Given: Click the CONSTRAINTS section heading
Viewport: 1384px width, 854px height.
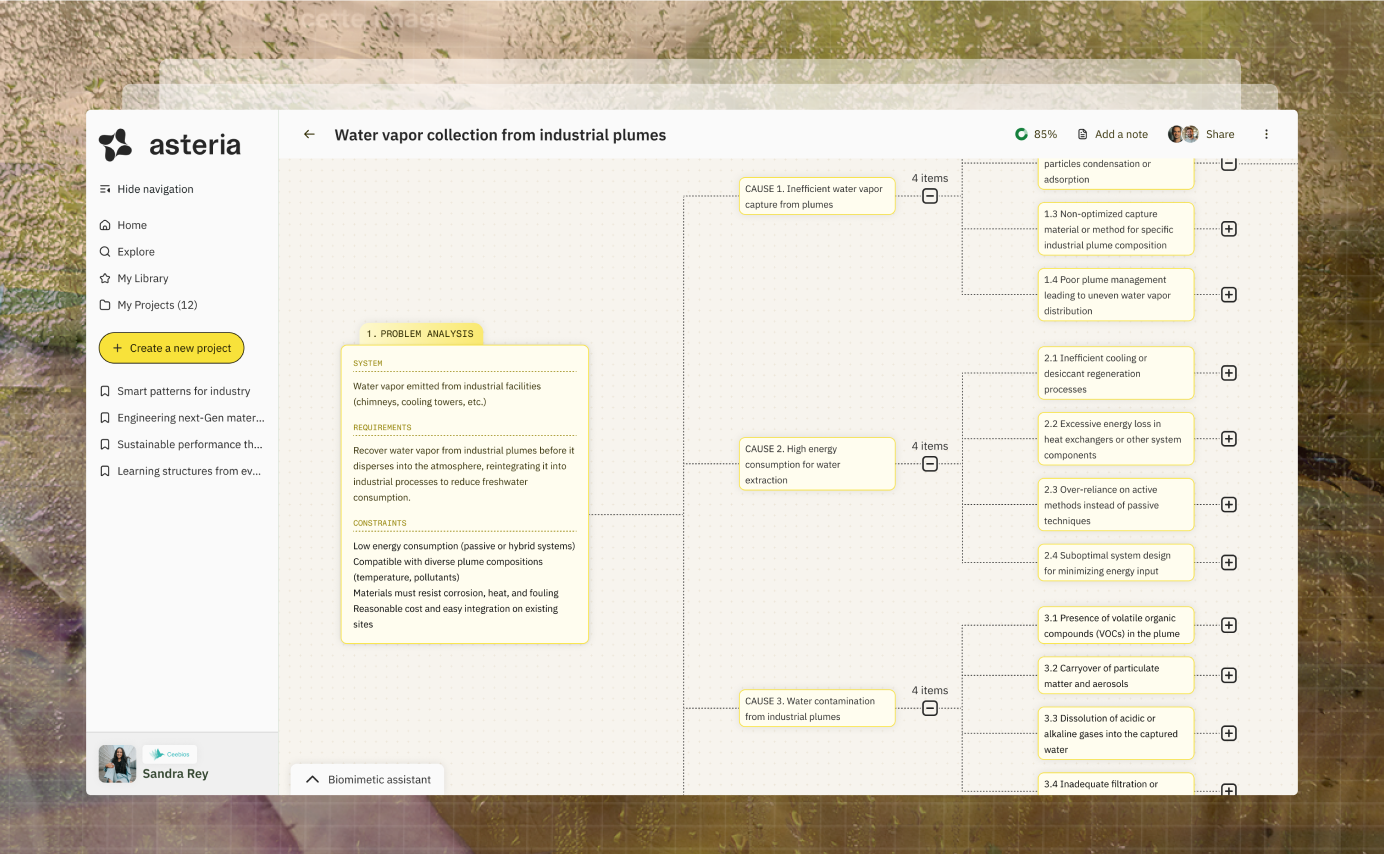Looking at the screenshot, I should [380, 523].
